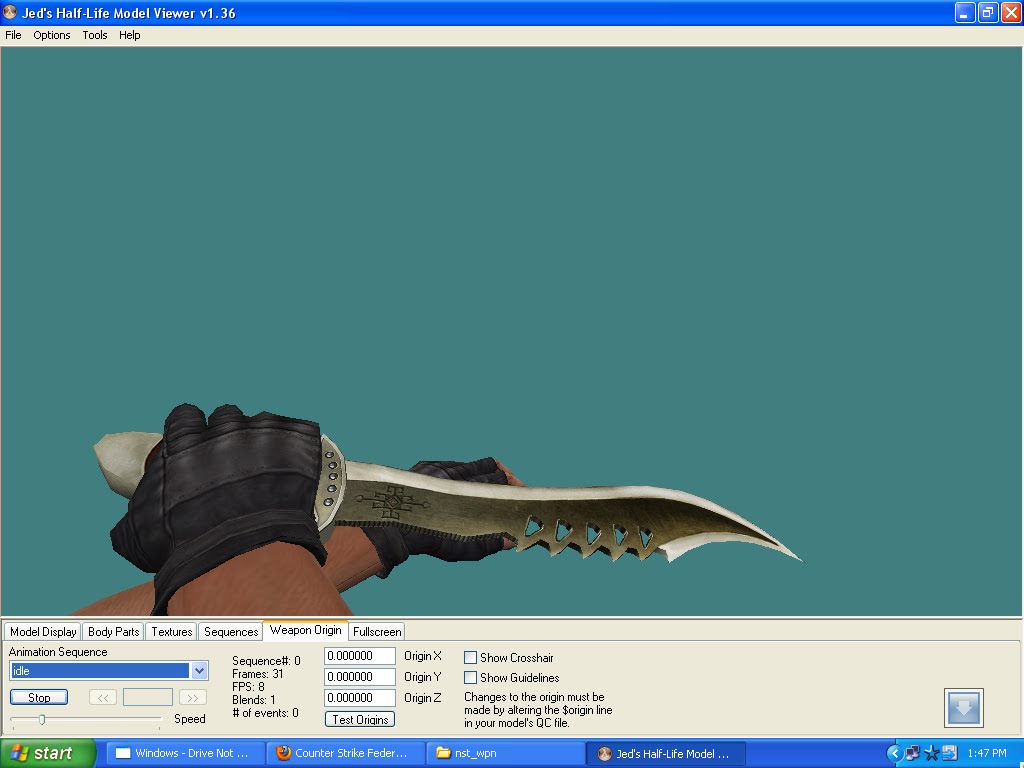
Task: Click the star system tray icon
Action: [x=932, y=753]
